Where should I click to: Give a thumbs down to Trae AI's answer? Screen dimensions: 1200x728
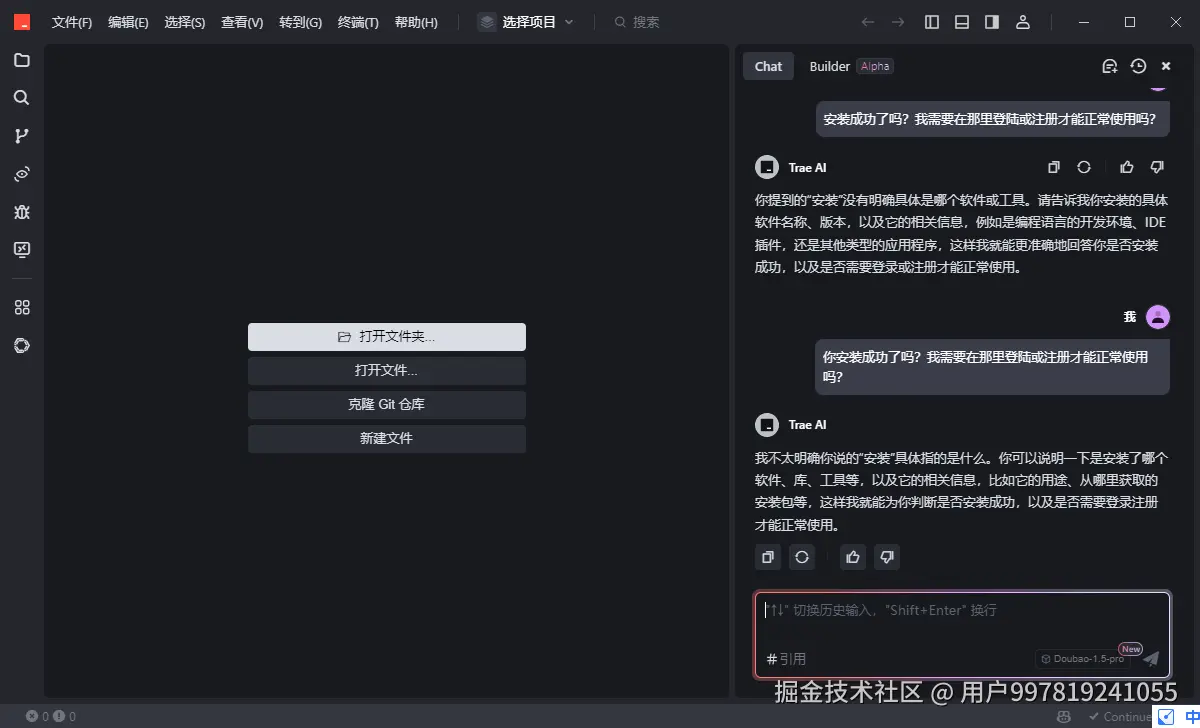click(887, 557)
